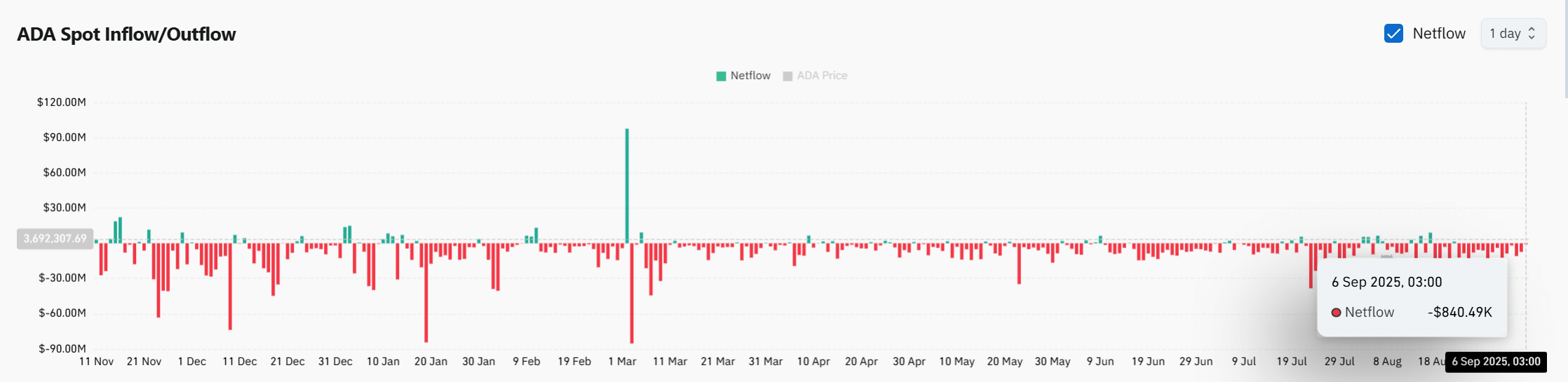The image size is (1568, 382).
Task: Click the 3,692,307.69 y-axis value label
Action: [x=55, y=239]
